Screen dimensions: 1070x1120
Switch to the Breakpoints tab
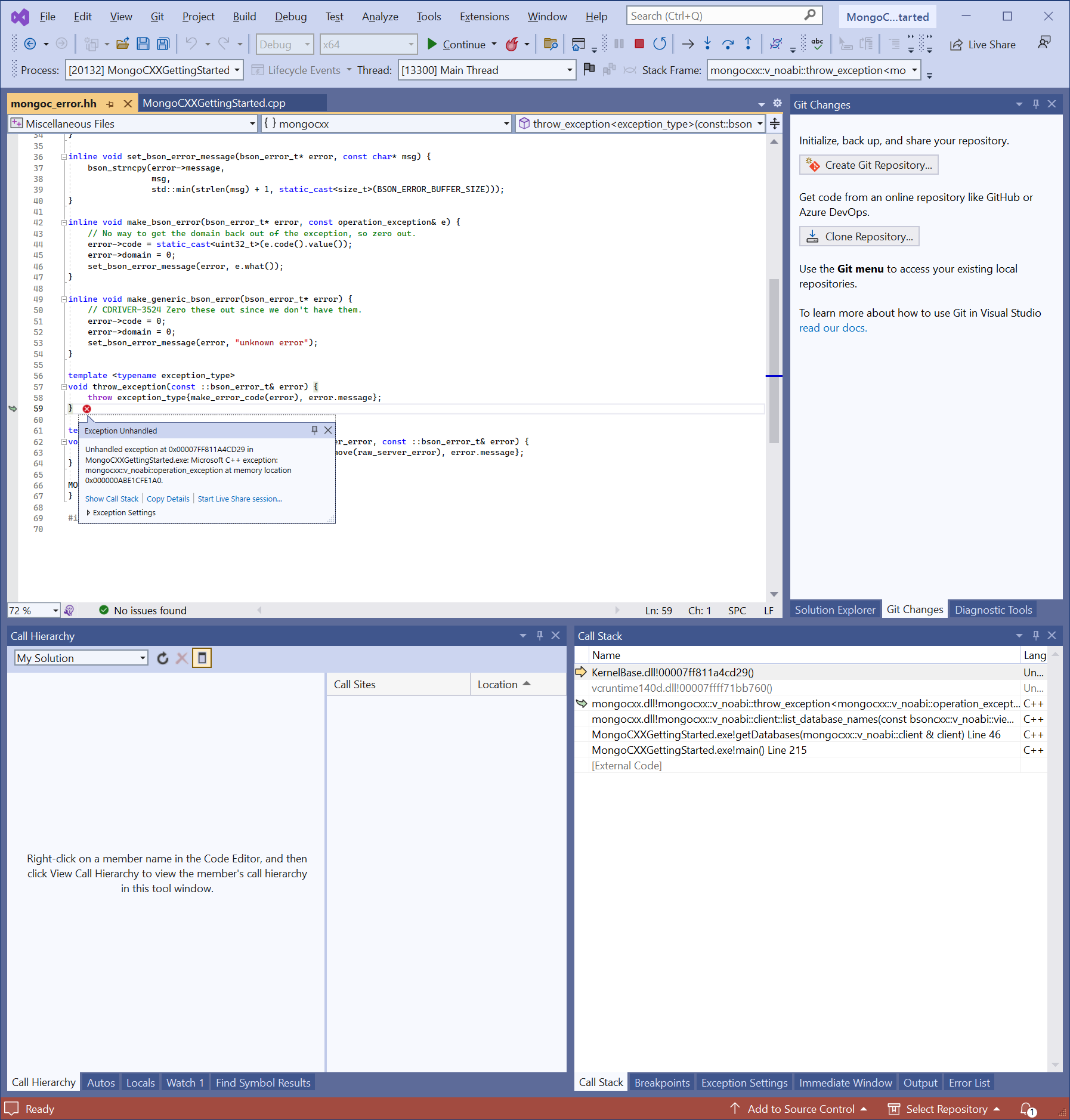(x=661, y=1082)
